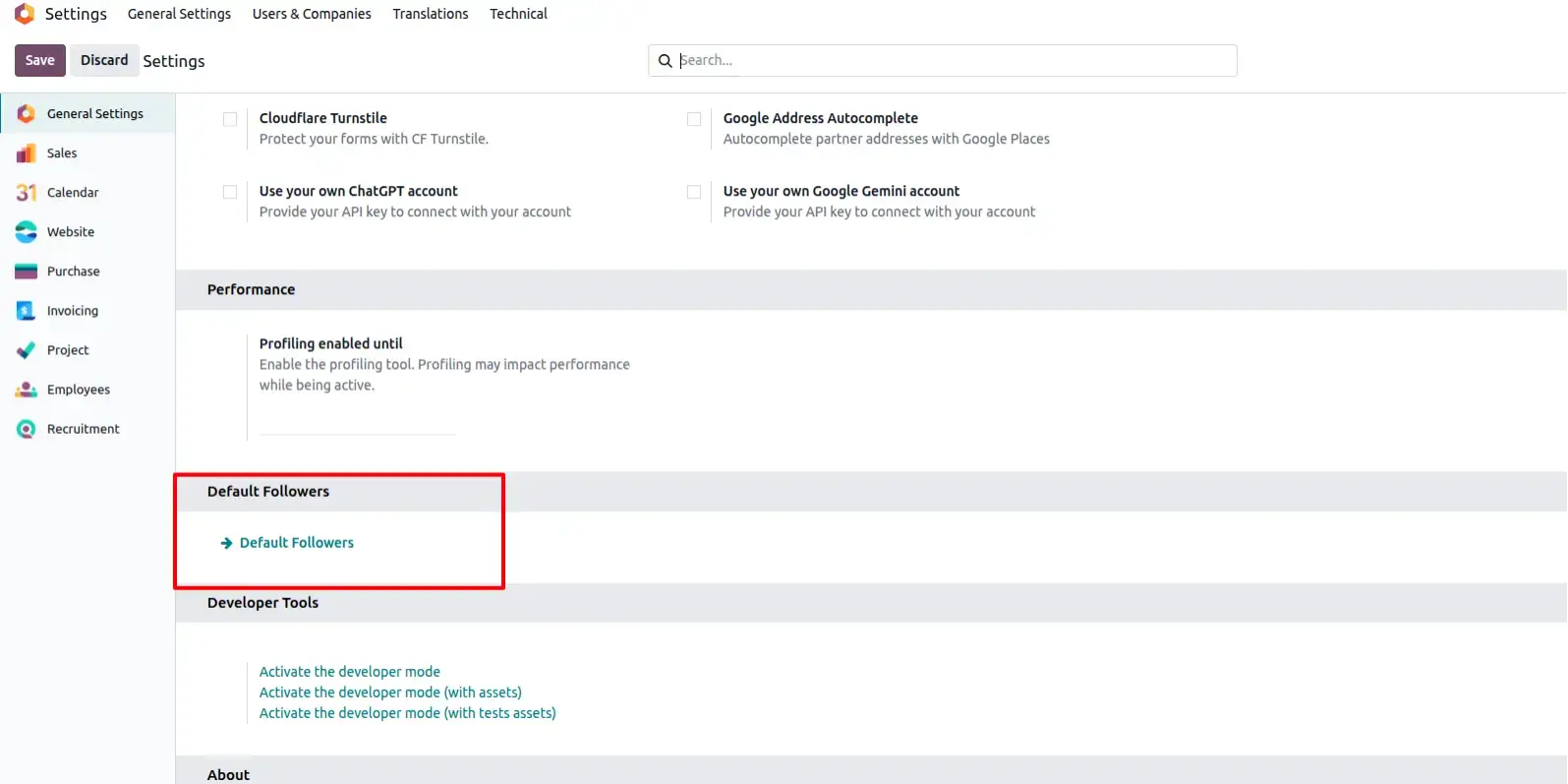Viewport: 1568px width, 784px height.
Task: Select Project label in sidebar
Action: pos(68,350)
